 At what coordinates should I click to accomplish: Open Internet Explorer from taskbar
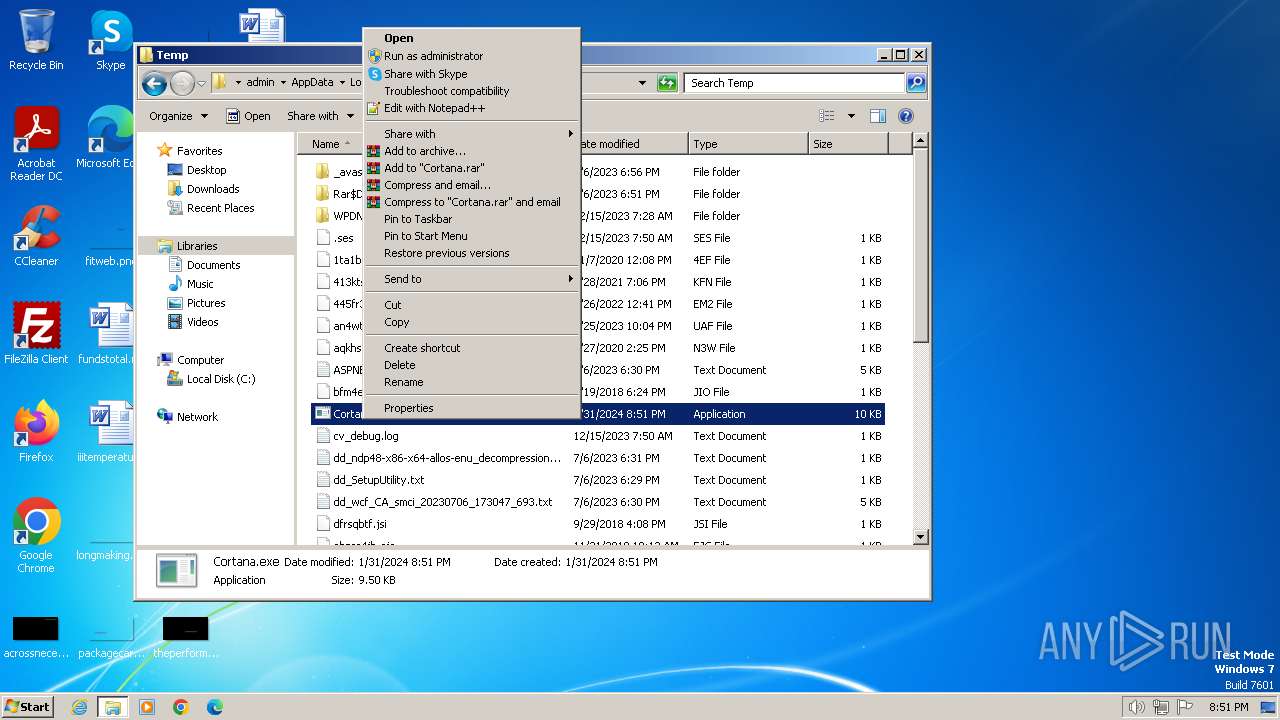coord(79,707)
